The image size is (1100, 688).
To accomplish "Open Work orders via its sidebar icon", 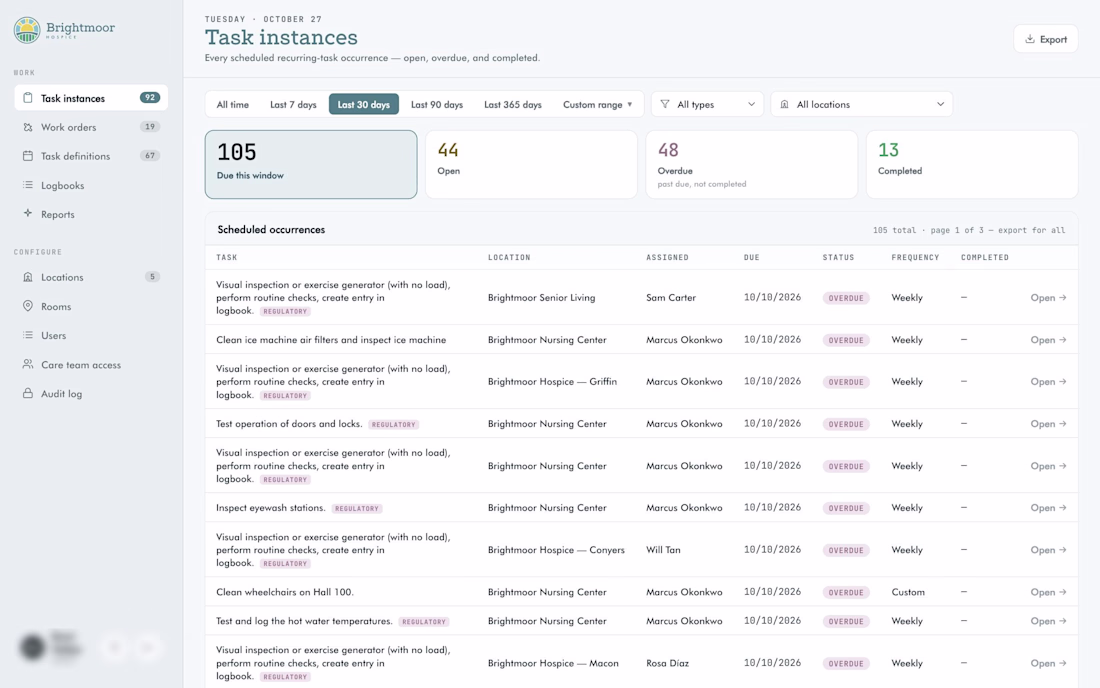I will coord(27,127).
